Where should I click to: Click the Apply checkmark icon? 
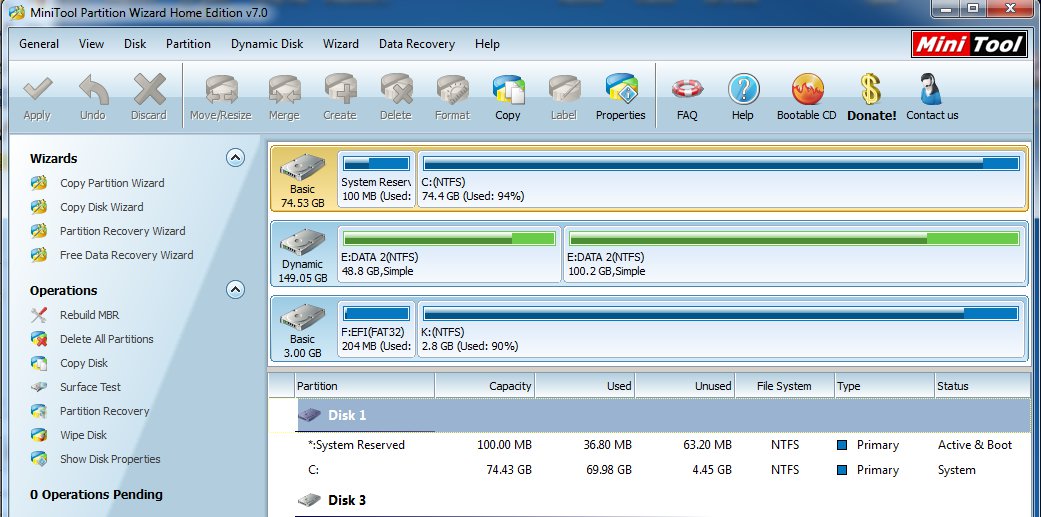coord(37,90)
